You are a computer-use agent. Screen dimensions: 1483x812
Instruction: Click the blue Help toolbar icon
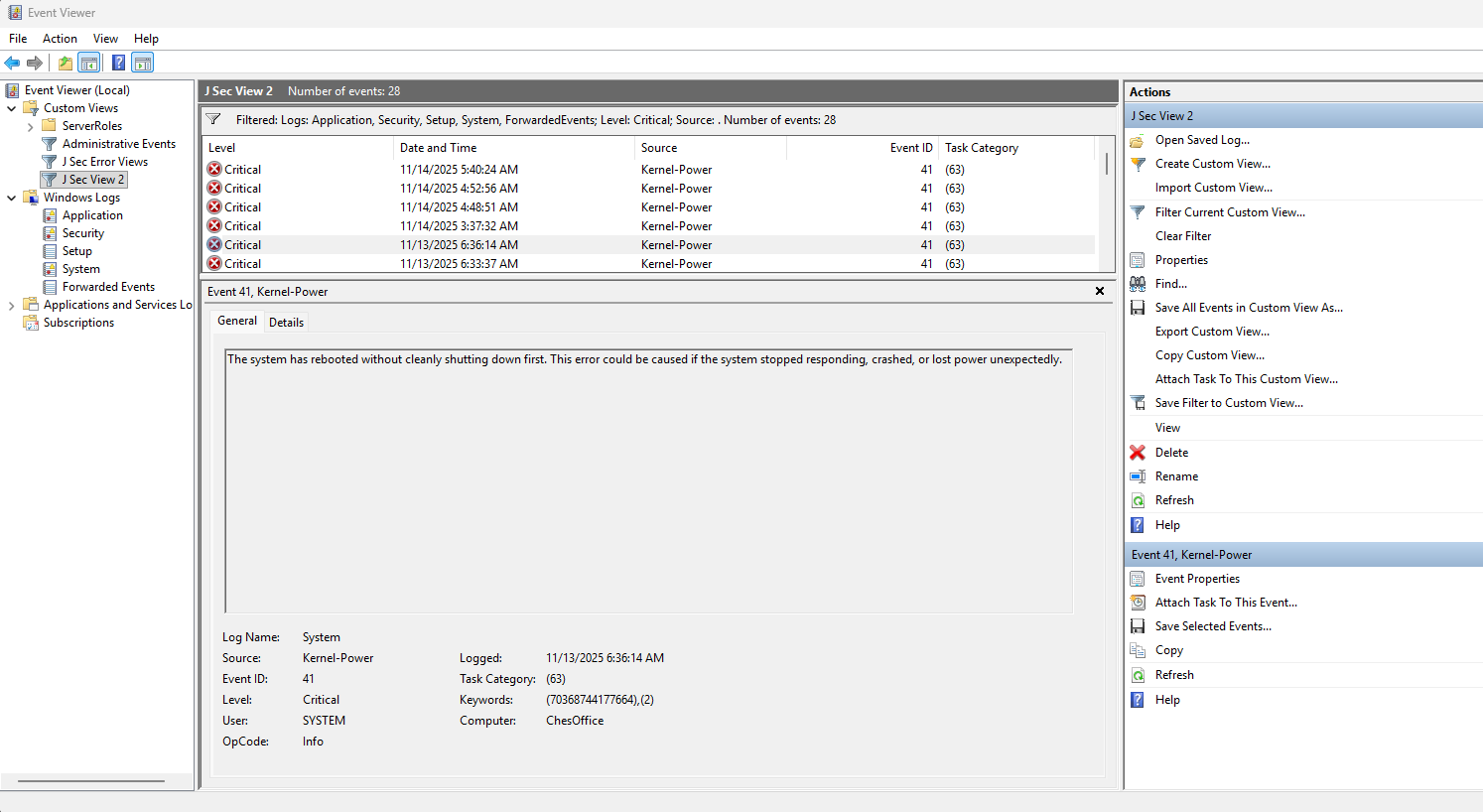coord(118,63)
